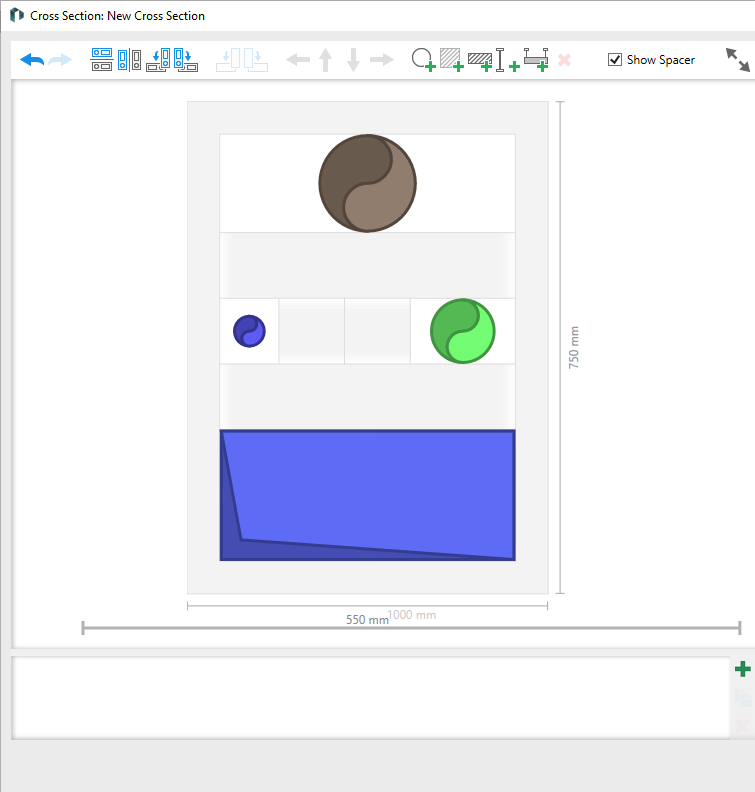Click the application logo in title bar
The width and height of the screenshot is (755, 792).
pyautogui.click(x=17, y=15)
